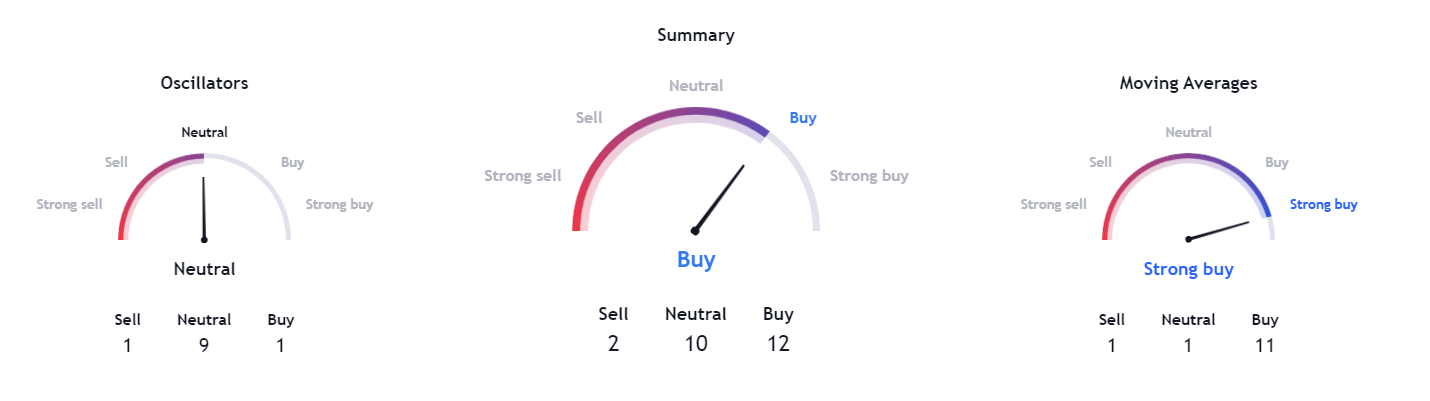Click the Moving Averages gauge needle

[x=1220, y=230]
